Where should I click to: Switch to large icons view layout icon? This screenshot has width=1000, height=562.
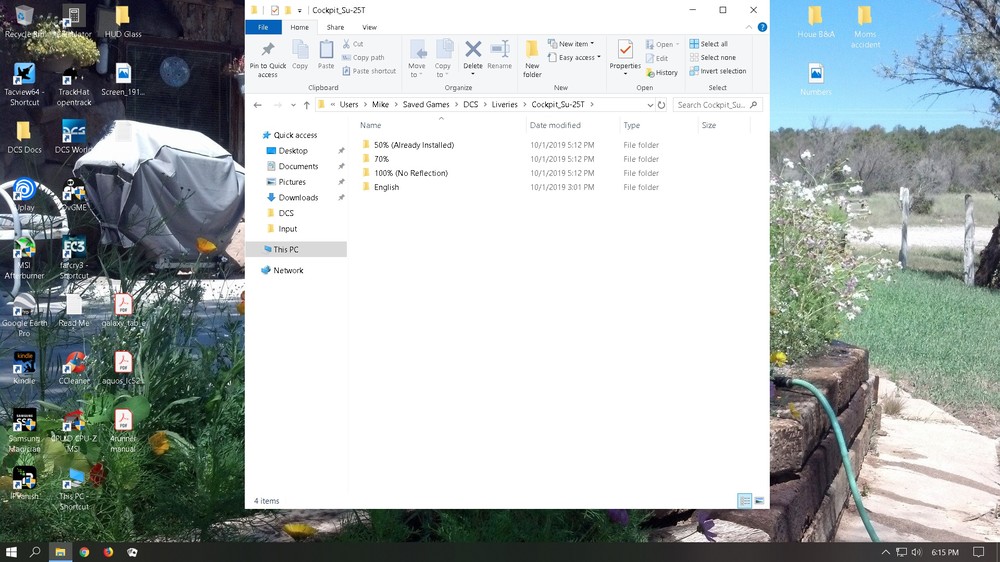click(759, 501)
